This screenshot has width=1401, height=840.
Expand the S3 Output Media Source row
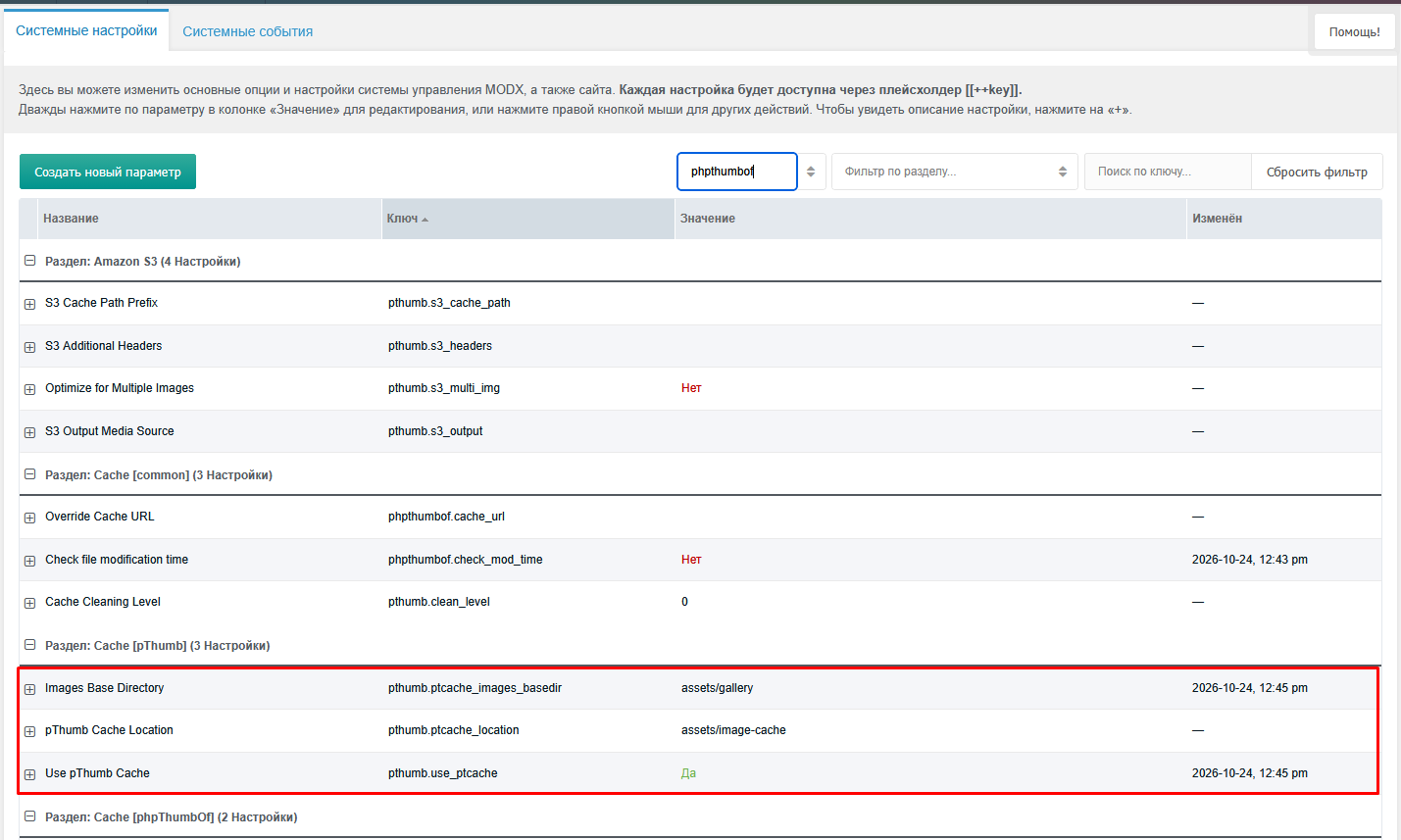click(x=29, y=432)
